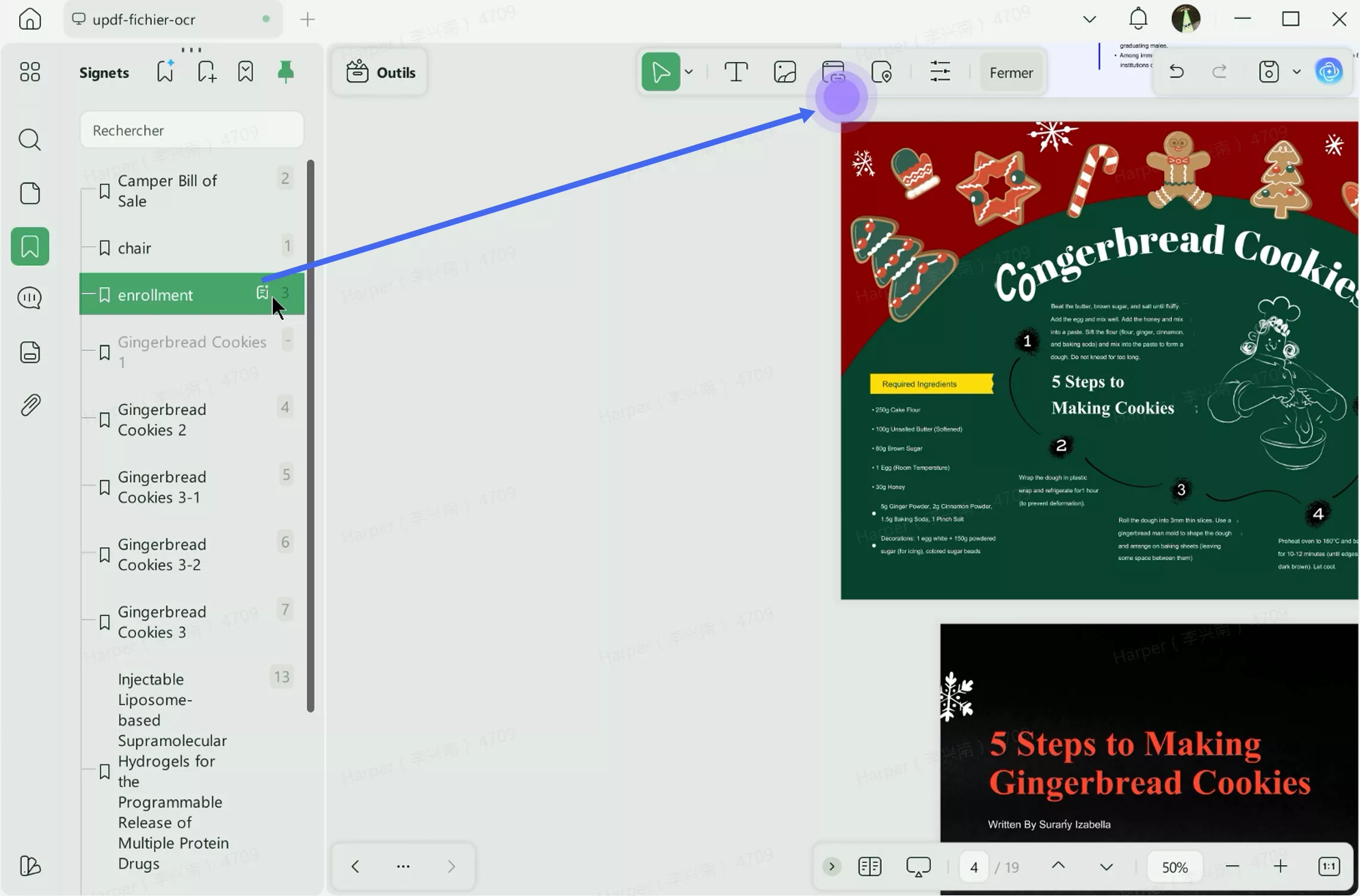Toggle actual size 1:1 view
This screenshot has height=896, width=1360.
click(1329, 866)
